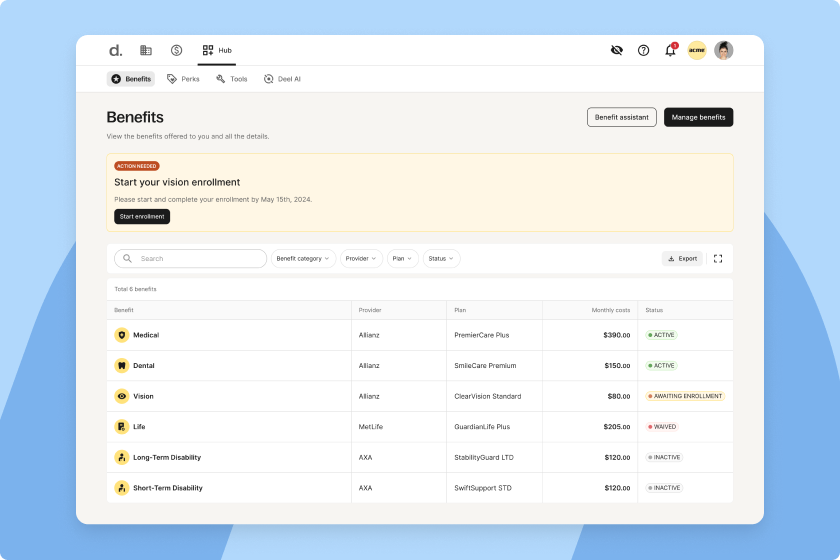The image size is (840, 560).
Task: Click the ACTION NEEDED badge
Action: point(137,166)
